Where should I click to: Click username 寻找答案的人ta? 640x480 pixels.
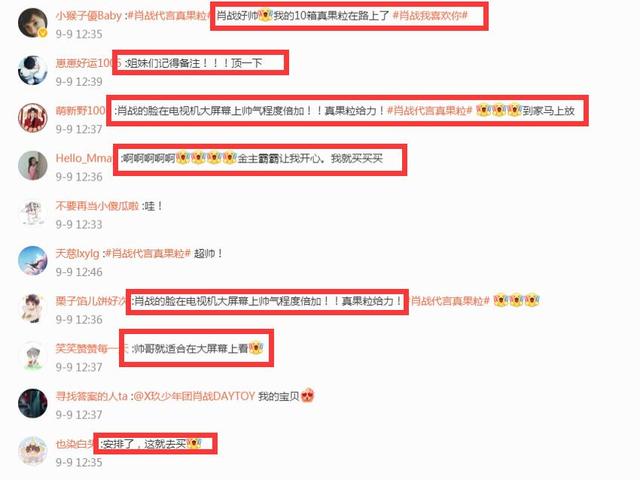(x=91, y=396)
